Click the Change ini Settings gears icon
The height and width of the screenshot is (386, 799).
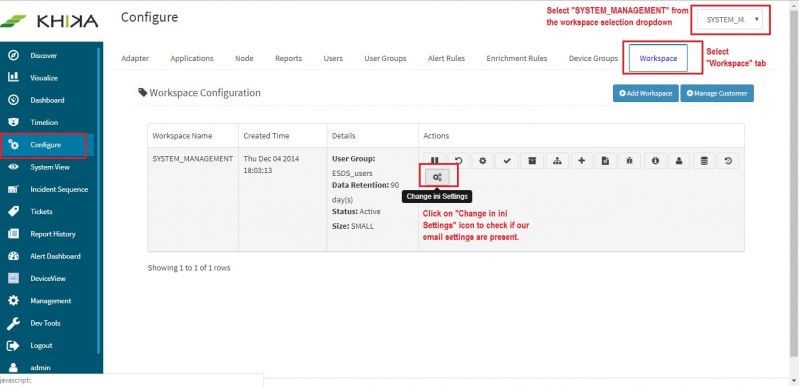pyautogui.click(x=437, y=177)
